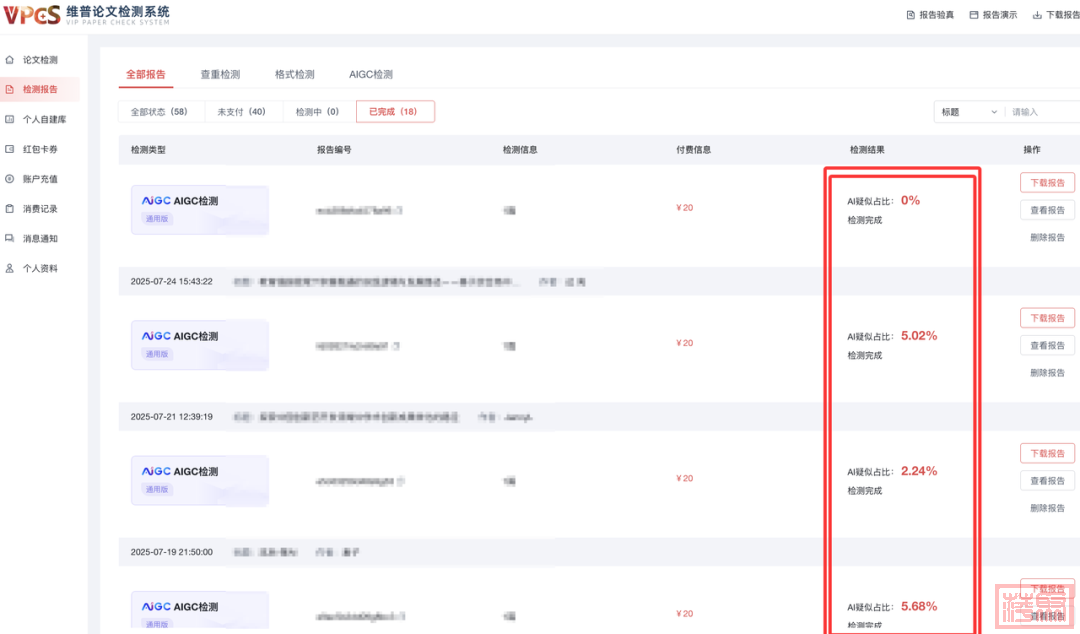Select the AIGC检测 tab
This screenshot has height=634, width=1080.
click(370, 75)
